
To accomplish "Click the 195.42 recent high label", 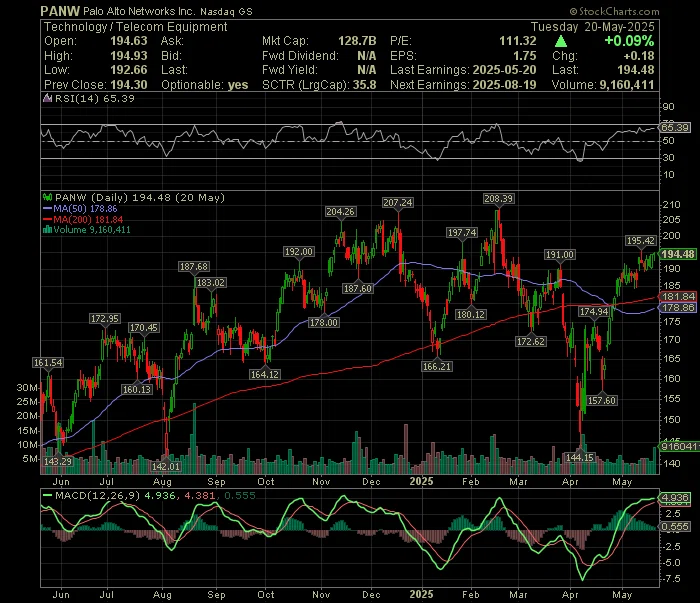I will point(641,241).
